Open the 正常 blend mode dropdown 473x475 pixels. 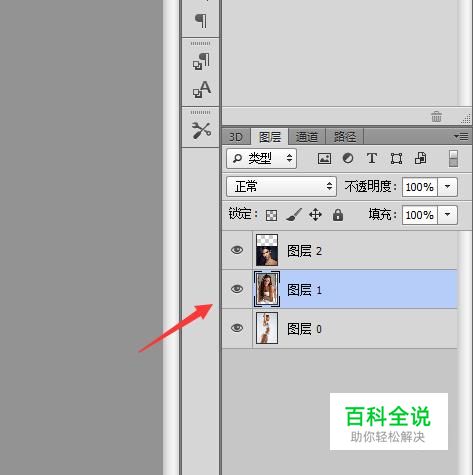point(281,186)
